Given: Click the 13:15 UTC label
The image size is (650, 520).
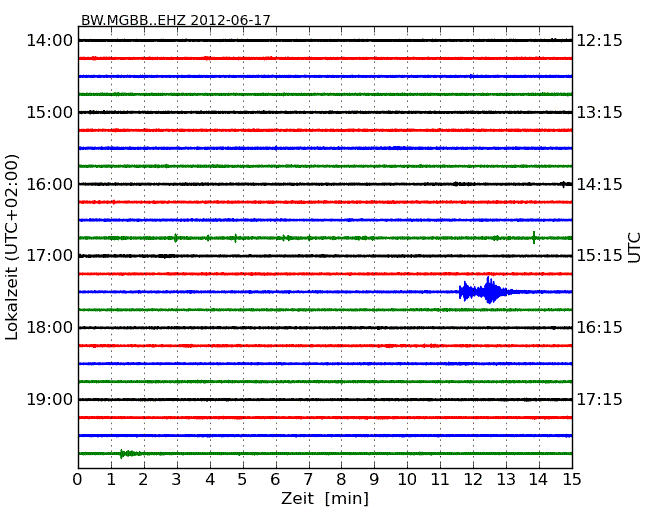Looking at the screenshot, I should tap(600, 112).
